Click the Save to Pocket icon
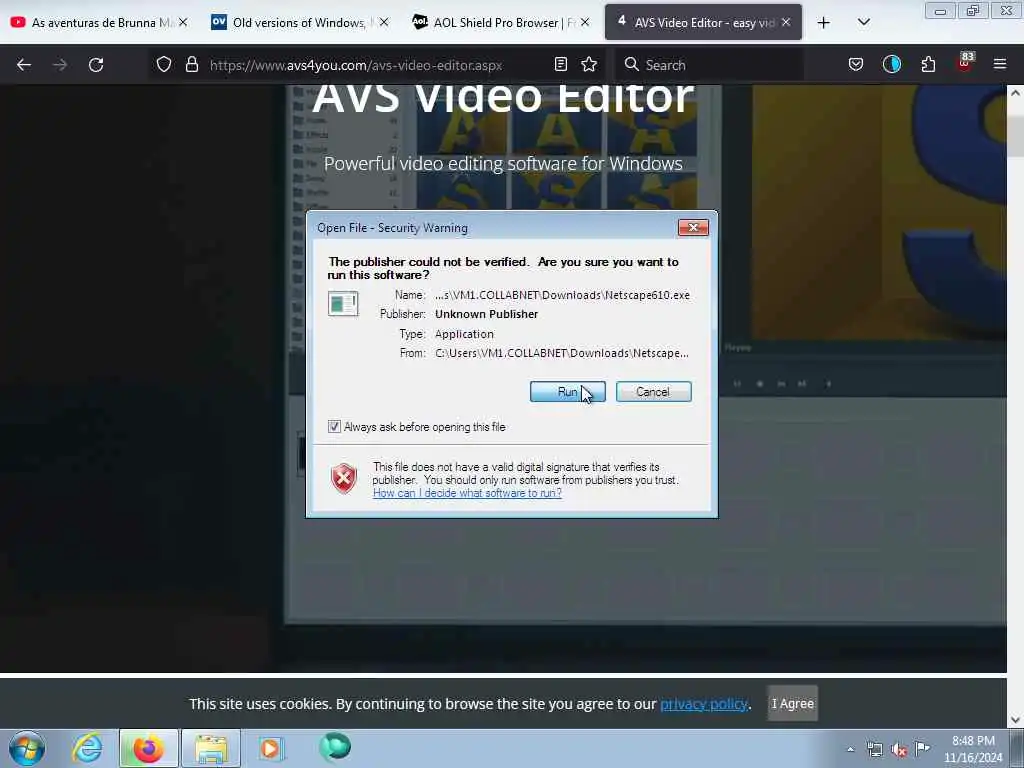1024x768 pixels. pyautogui.click(x=856, y=64)
